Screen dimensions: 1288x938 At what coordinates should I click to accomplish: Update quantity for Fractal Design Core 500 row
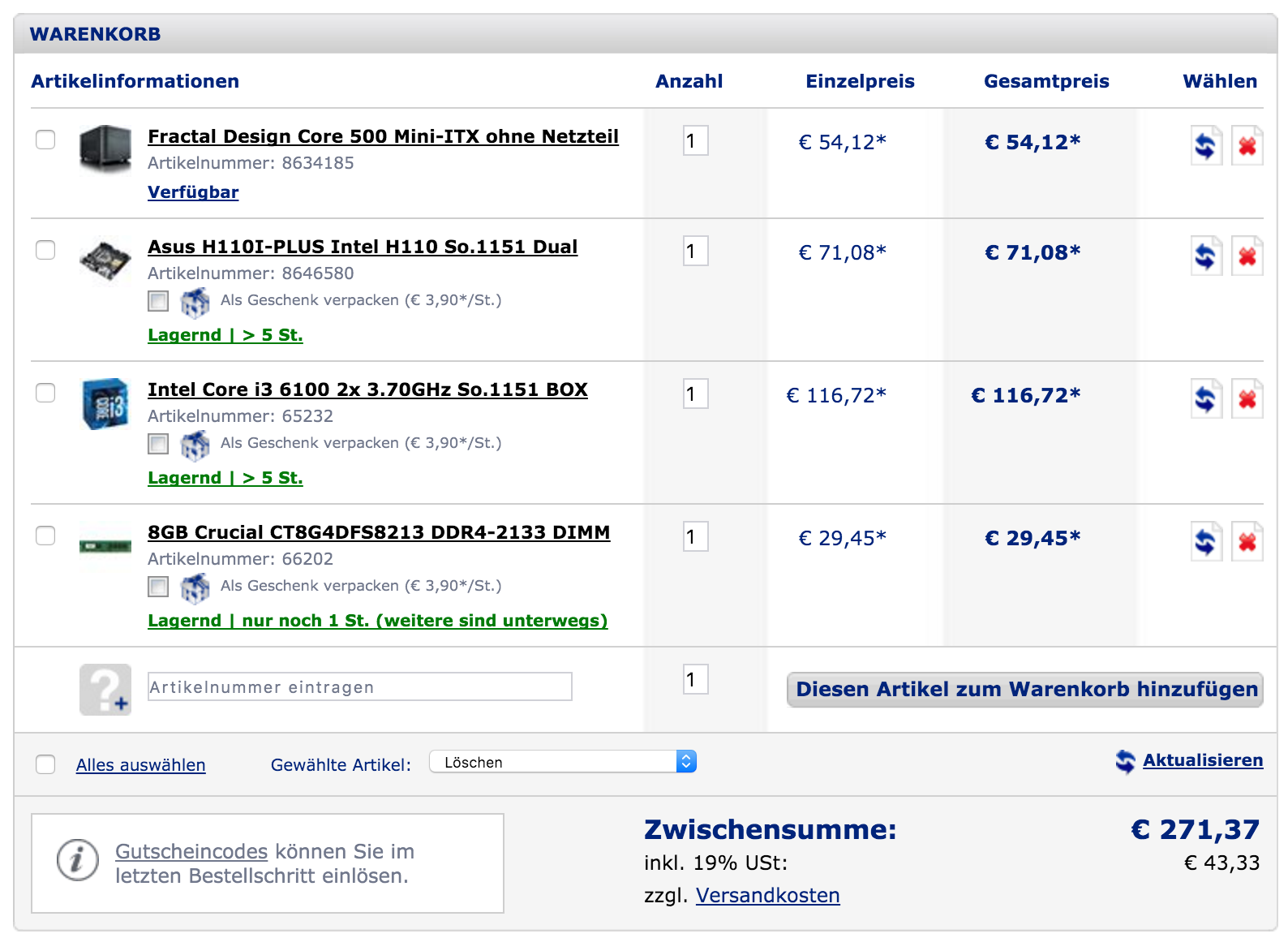(x=1206, y=145)
